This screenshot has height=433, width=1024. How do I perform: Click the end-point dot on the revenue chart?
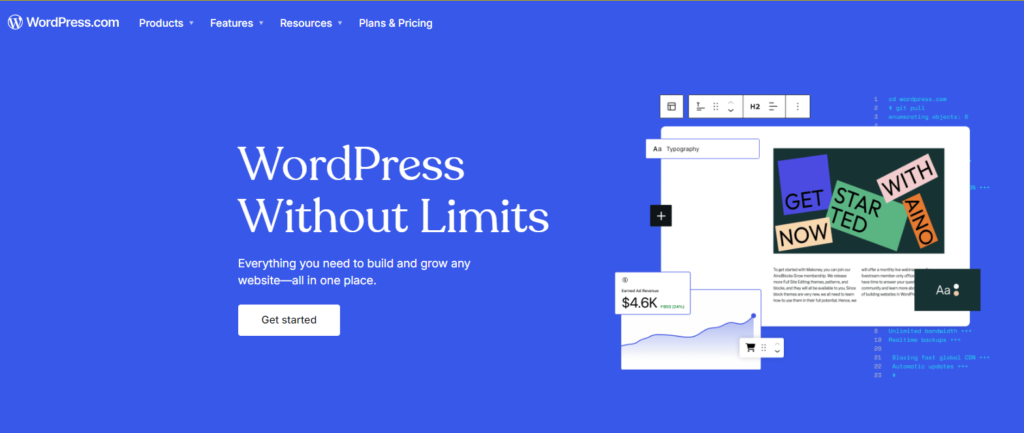pyautogui.click(x=753, y=315)
